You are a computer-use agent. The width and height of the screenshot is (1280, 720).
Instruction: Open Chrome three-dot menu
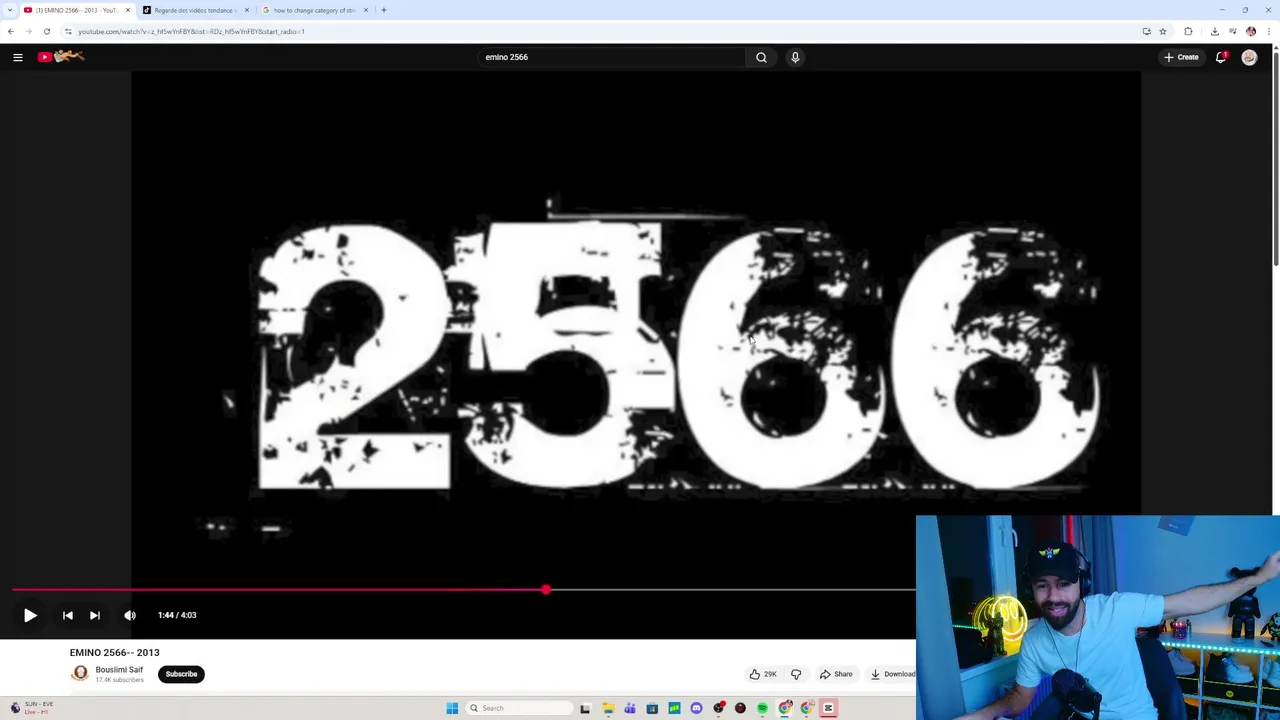coord(1268,31)
